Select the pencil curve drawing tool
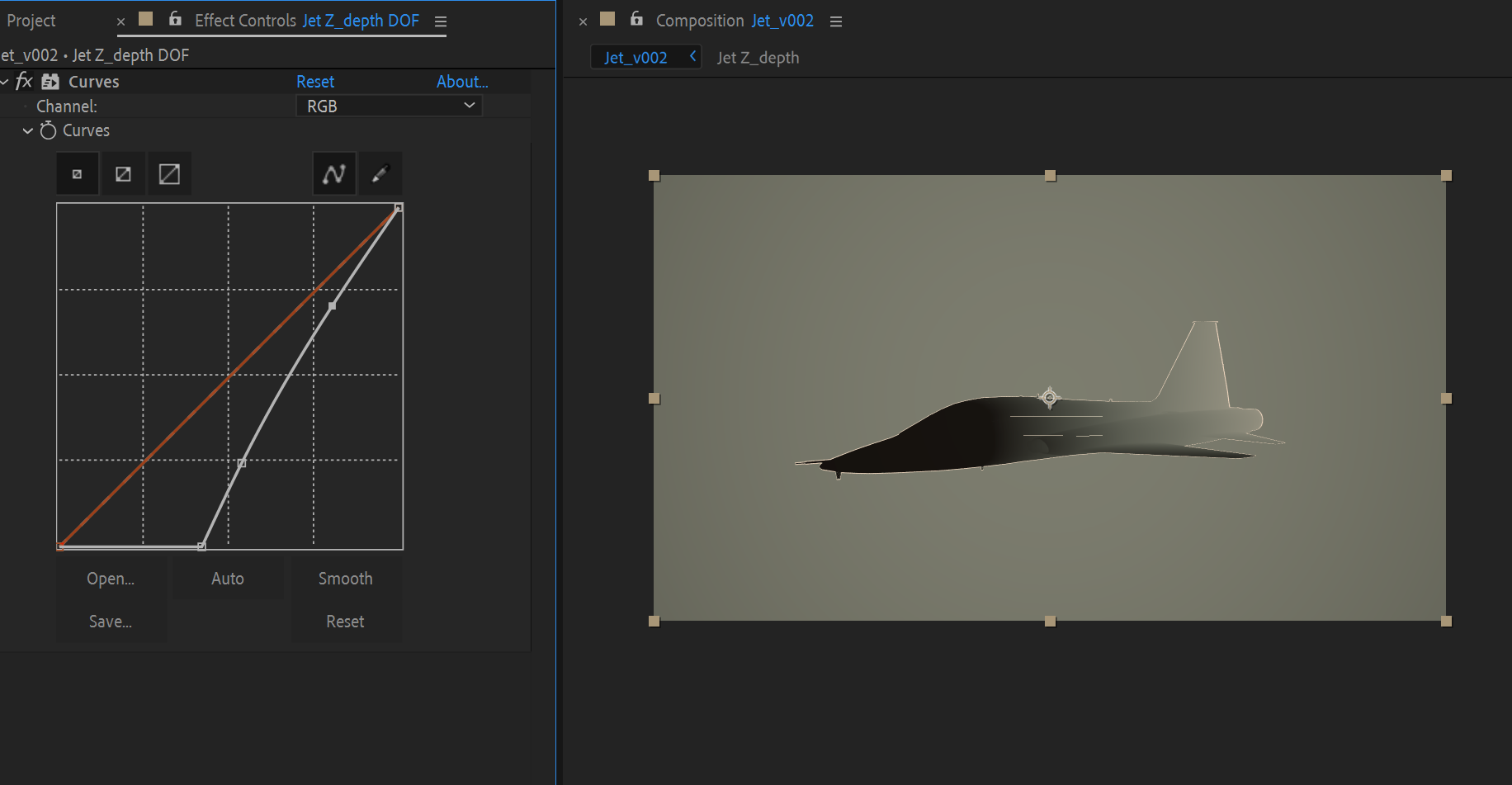The image size is (1512, 785). pyautogui.click(x=380, y=174)
